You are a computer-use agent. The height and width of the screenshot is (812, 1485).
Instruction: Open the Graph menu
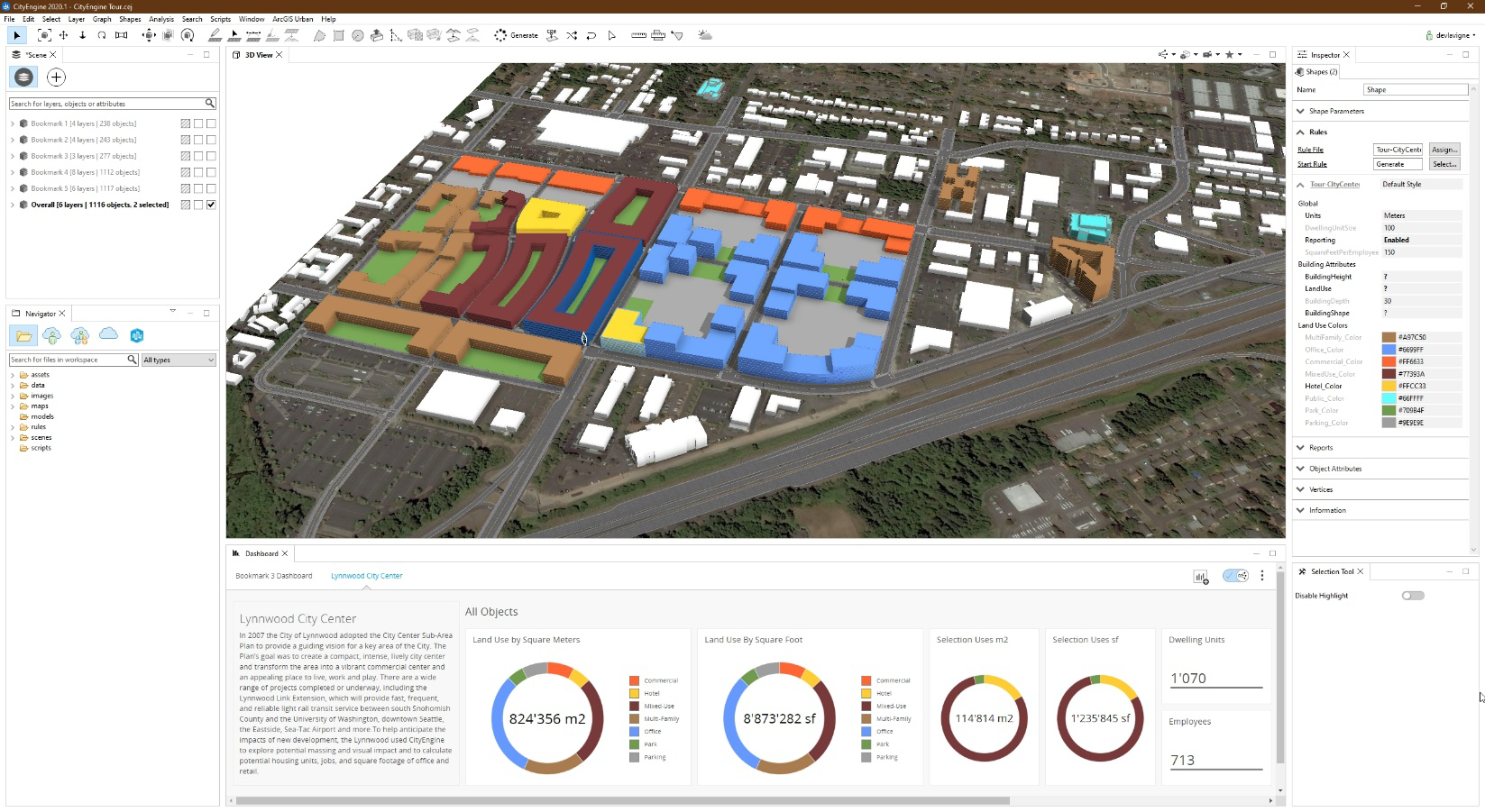coord(102,19)
